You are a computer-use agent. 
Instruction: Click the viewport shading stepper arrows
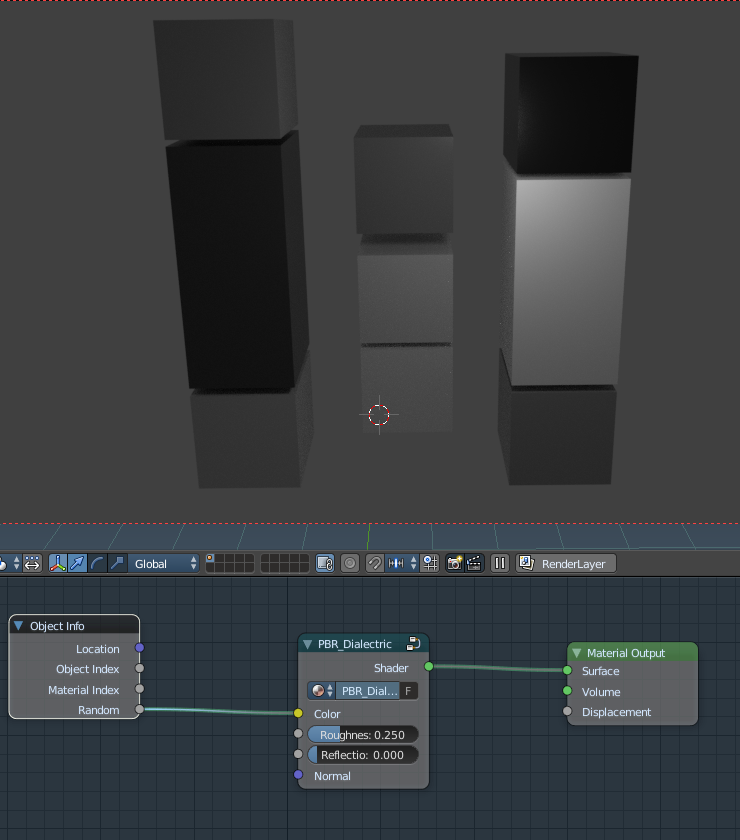(x=17, y=564)
